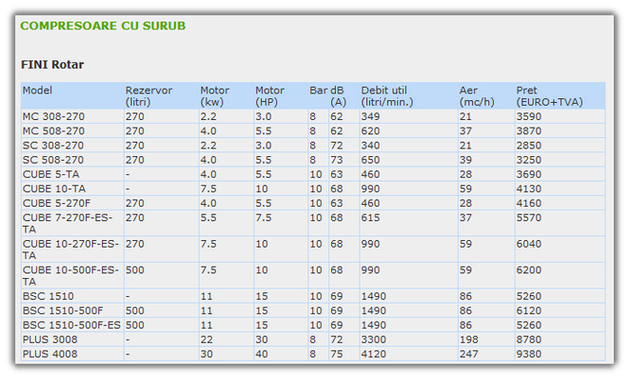Select the CUBE 10-270F-ES-TA model cell

click(71, 249)
